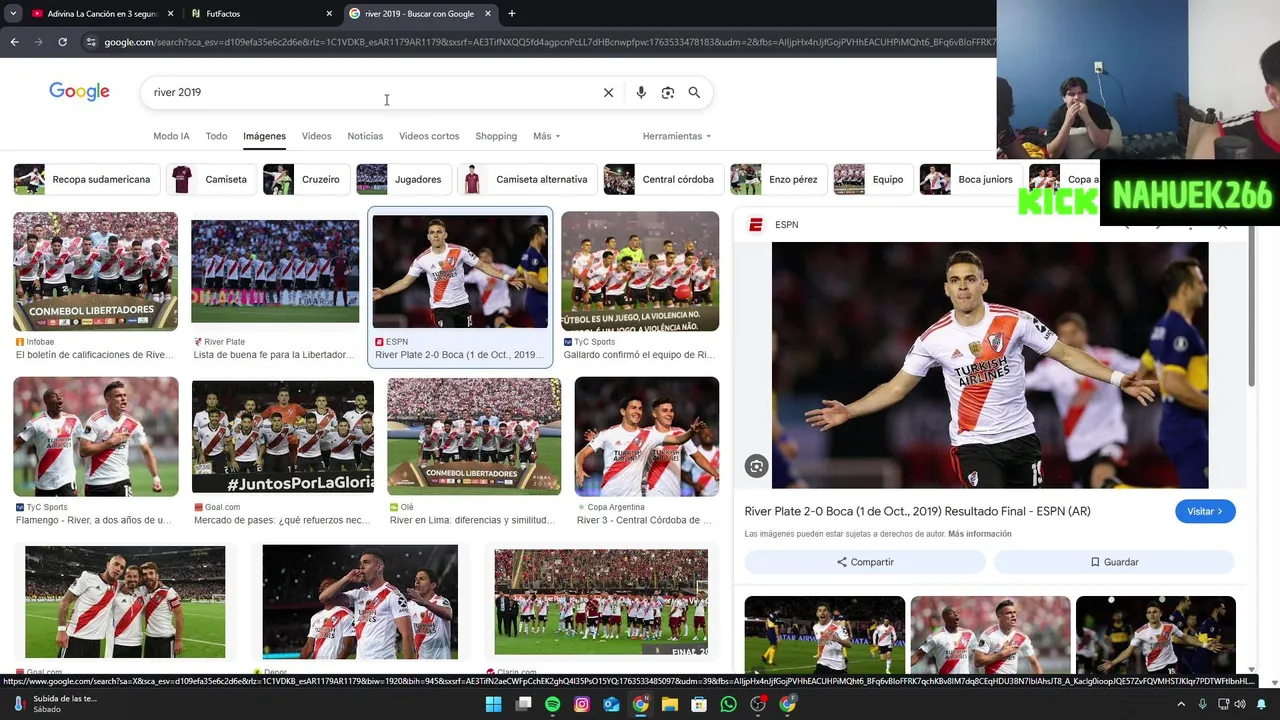This screenshot has height=720, width=1280.
Task: Search inside image with lens icon on preview
Action: [756, 466]
